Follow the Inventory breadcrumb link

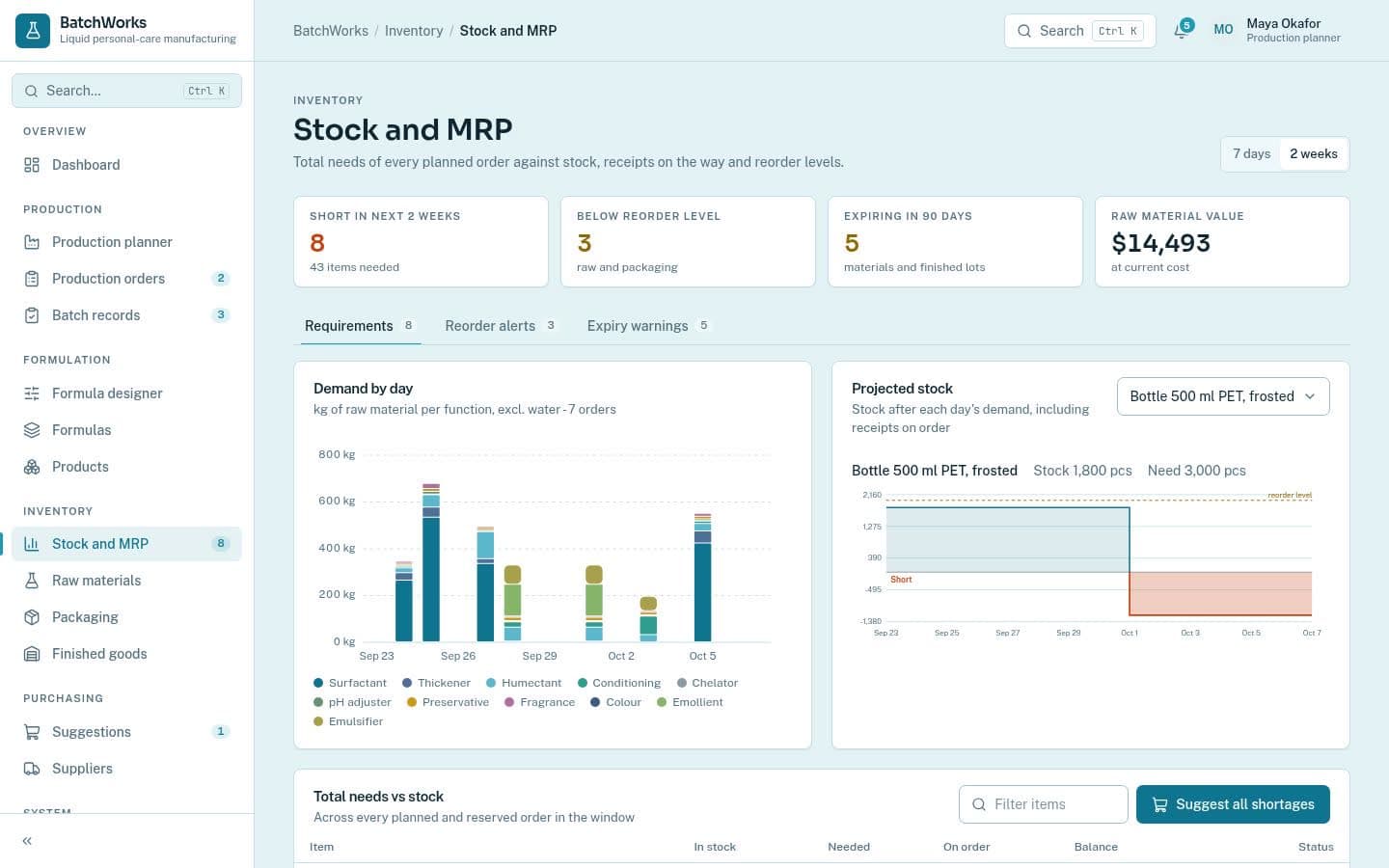[x=414, y=31]
